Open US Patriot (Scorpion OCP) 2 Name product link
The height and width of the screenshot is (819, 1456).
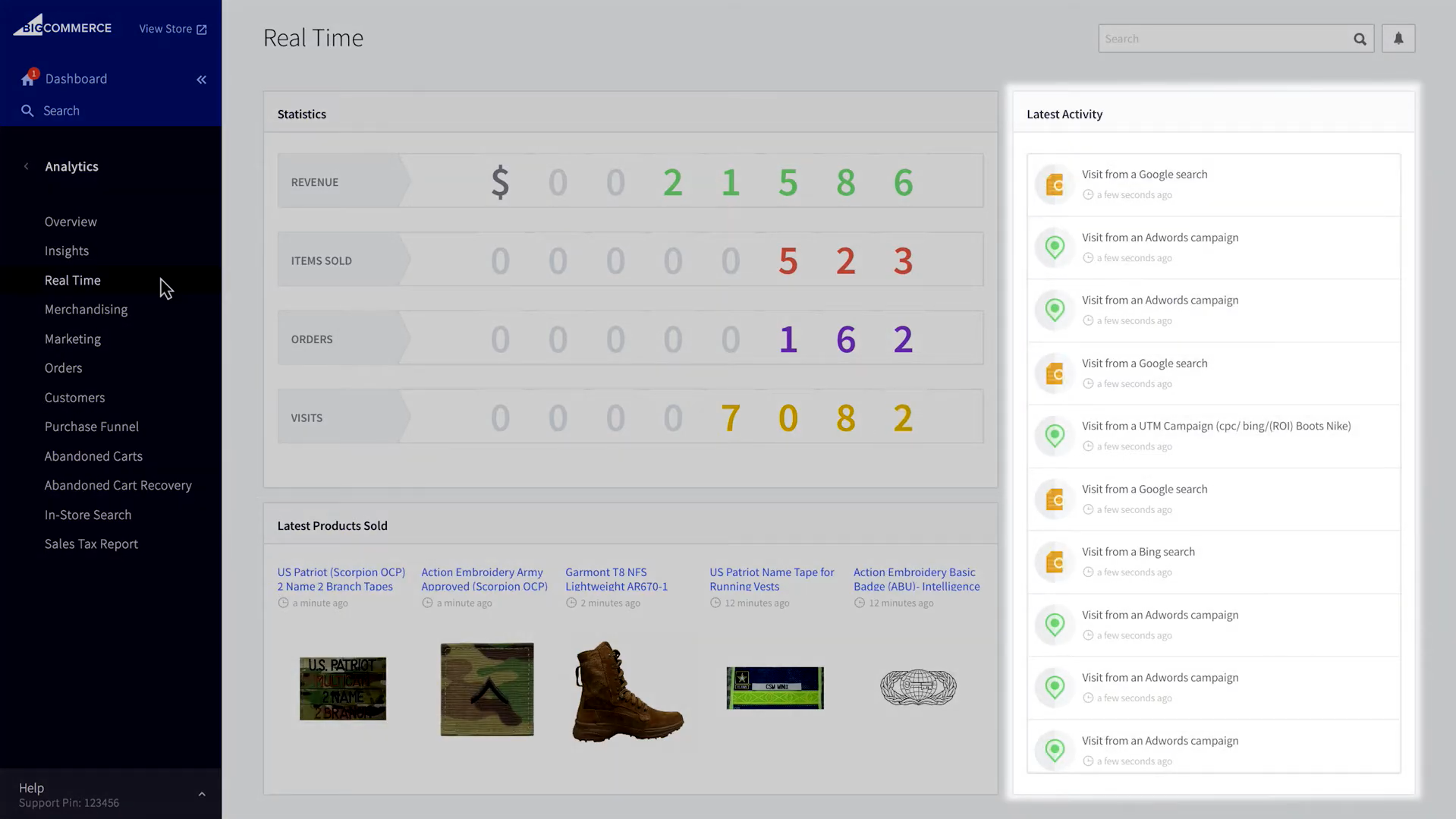[341, 579]
